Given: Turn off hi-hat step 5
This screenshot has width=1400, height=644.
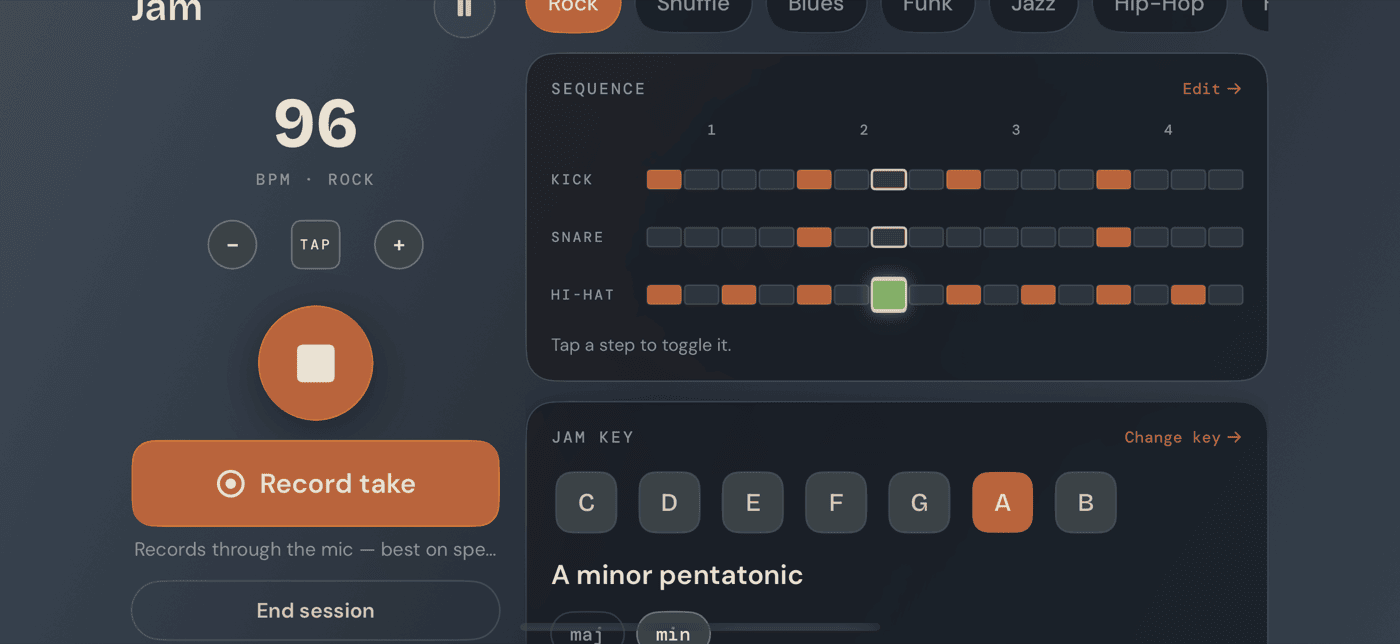Looking at the screenshot, I should (x=814, y=295).
